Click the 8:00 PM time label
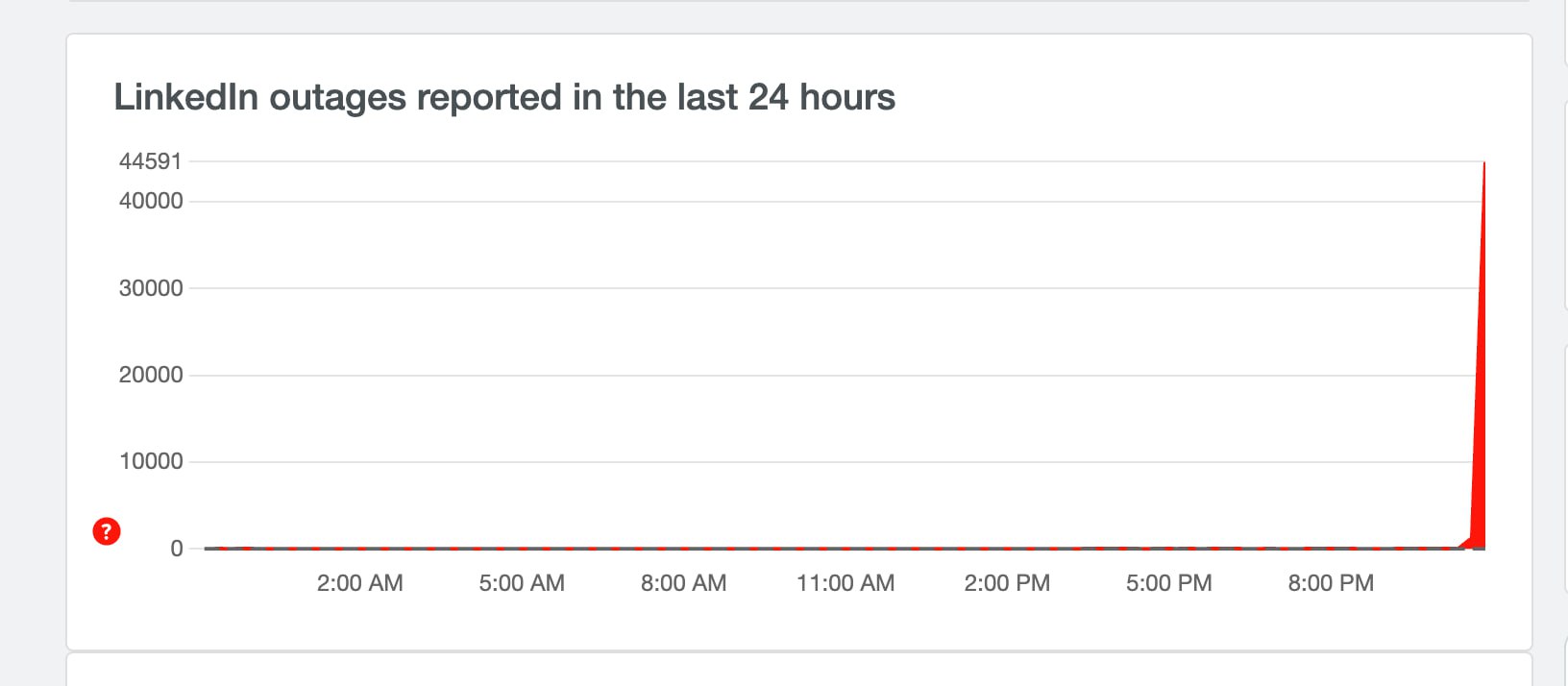The width and height of the screenshot is (1568, 686). tap(1331, 583)
